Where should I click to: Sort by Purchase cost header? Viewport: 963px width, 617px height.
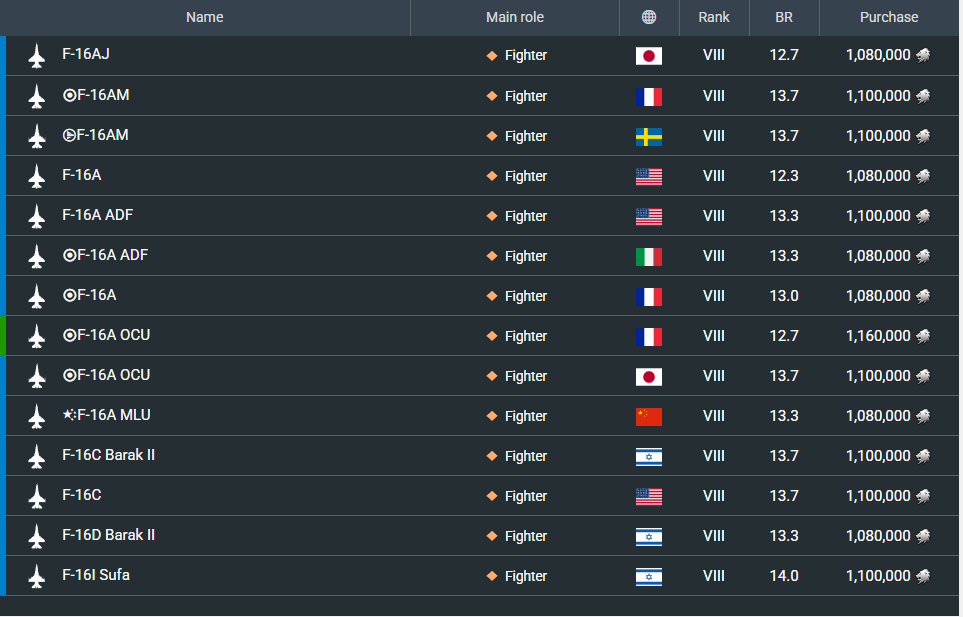[x=889, y=17]
